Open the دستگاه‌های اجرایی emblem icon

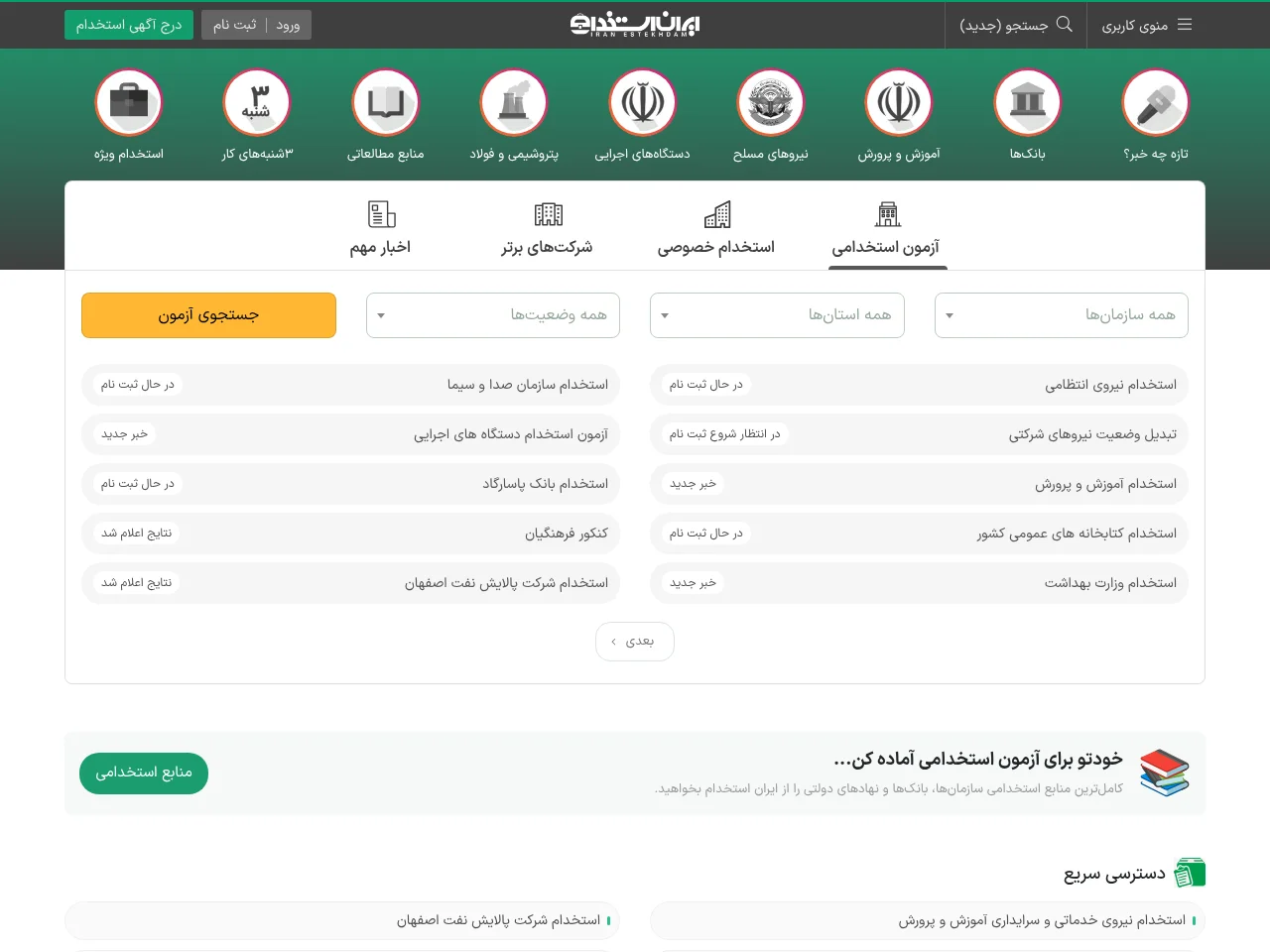point(643,102)
